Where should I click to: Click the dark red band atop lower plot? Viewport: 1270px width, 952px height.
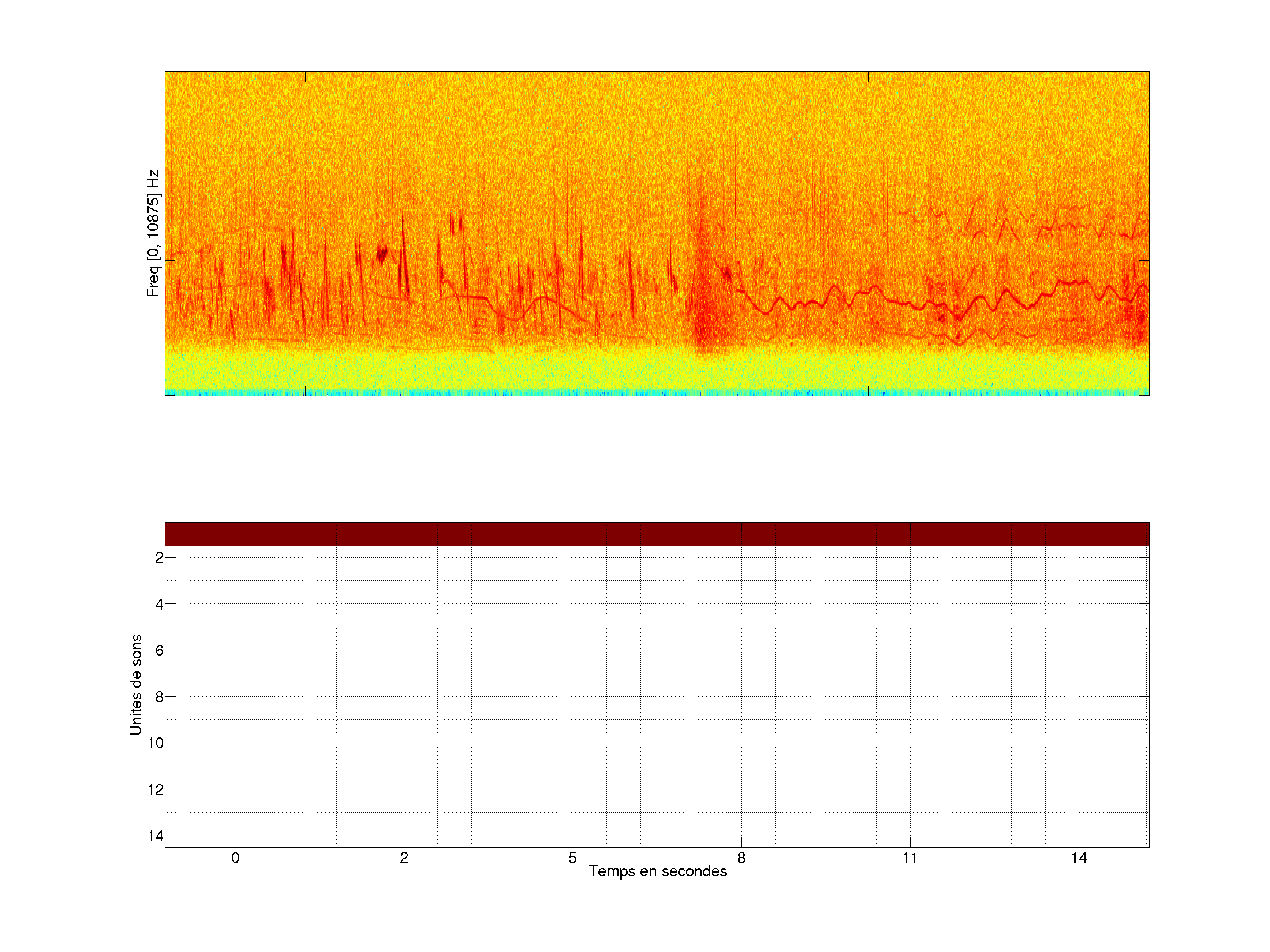pyautogui.click(x=657, y=534)
